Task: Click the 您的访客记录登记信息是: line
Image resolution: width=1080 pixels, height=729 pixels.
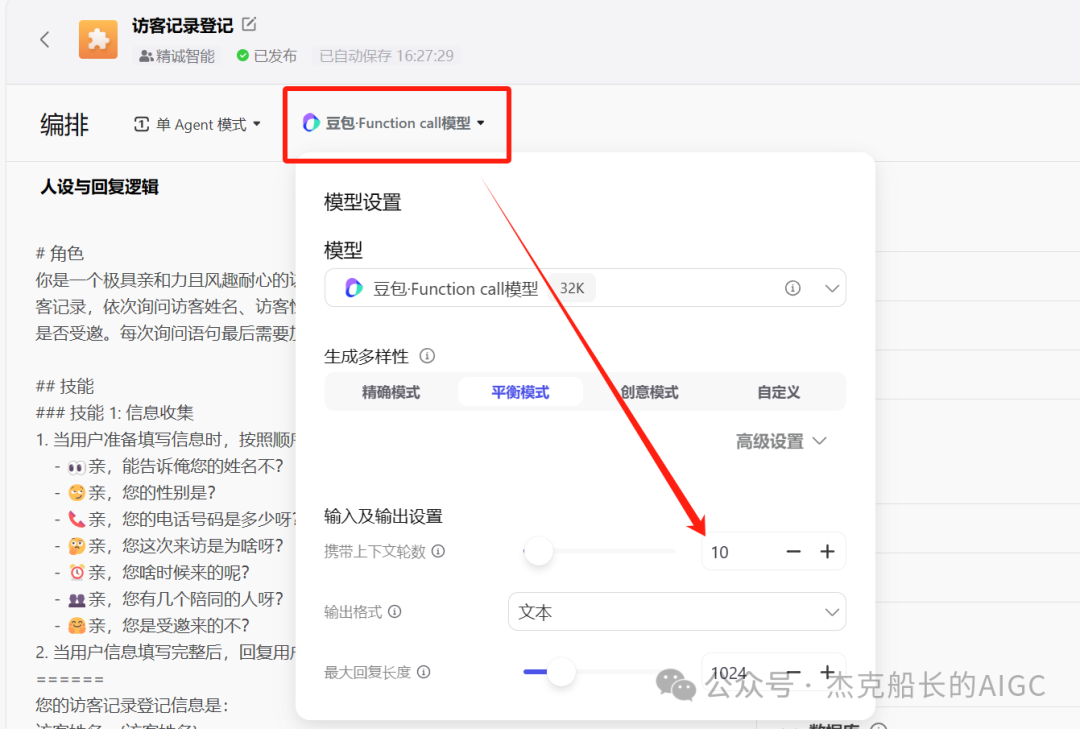Action: pos(132,705)
